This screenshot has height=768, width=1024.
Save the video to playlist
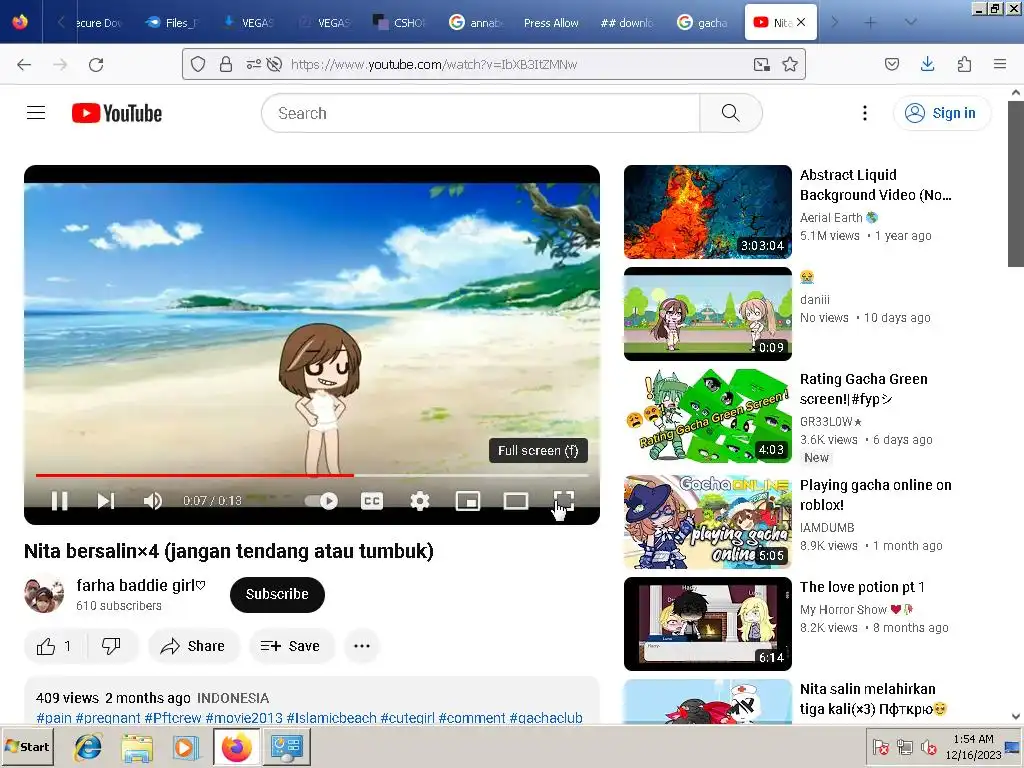click(x=291, y=646)
